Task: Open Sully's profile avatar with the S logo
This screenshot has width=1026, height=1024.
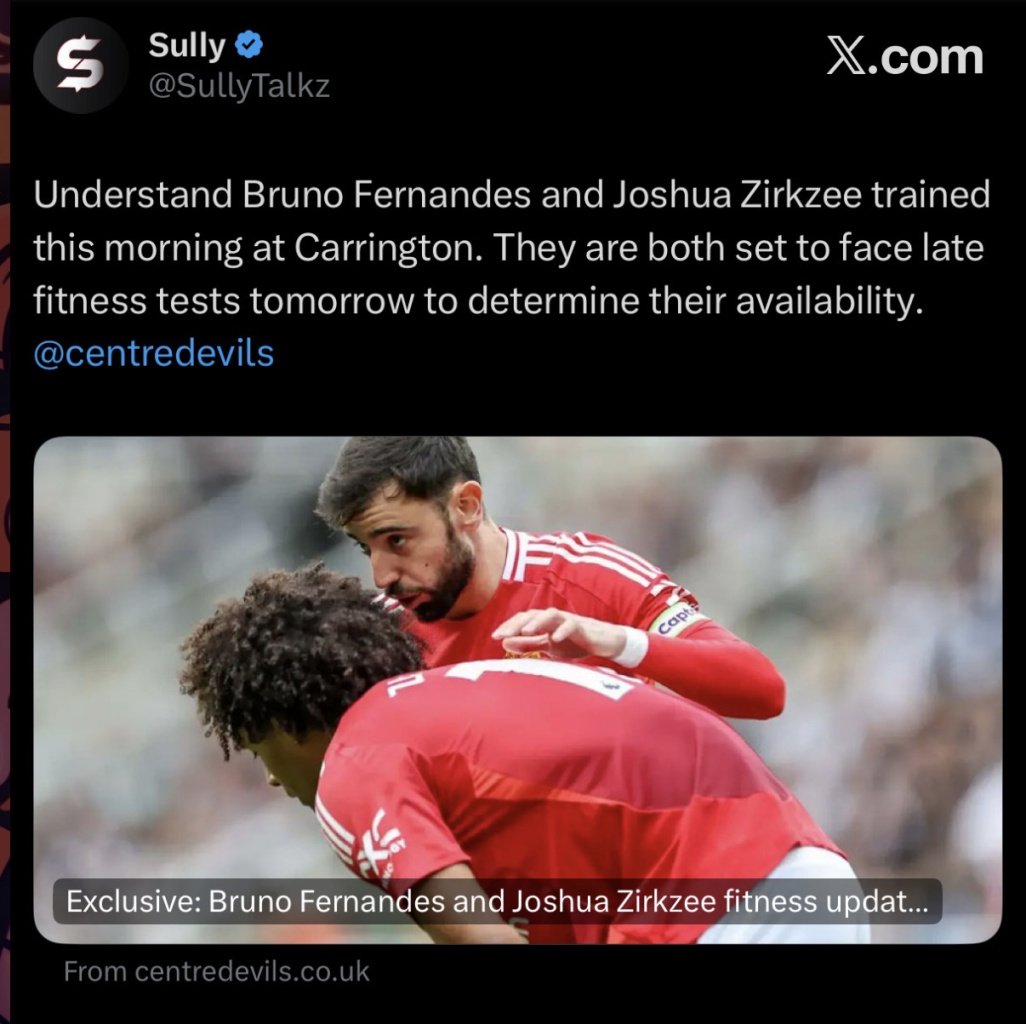Action: point(80,65)
